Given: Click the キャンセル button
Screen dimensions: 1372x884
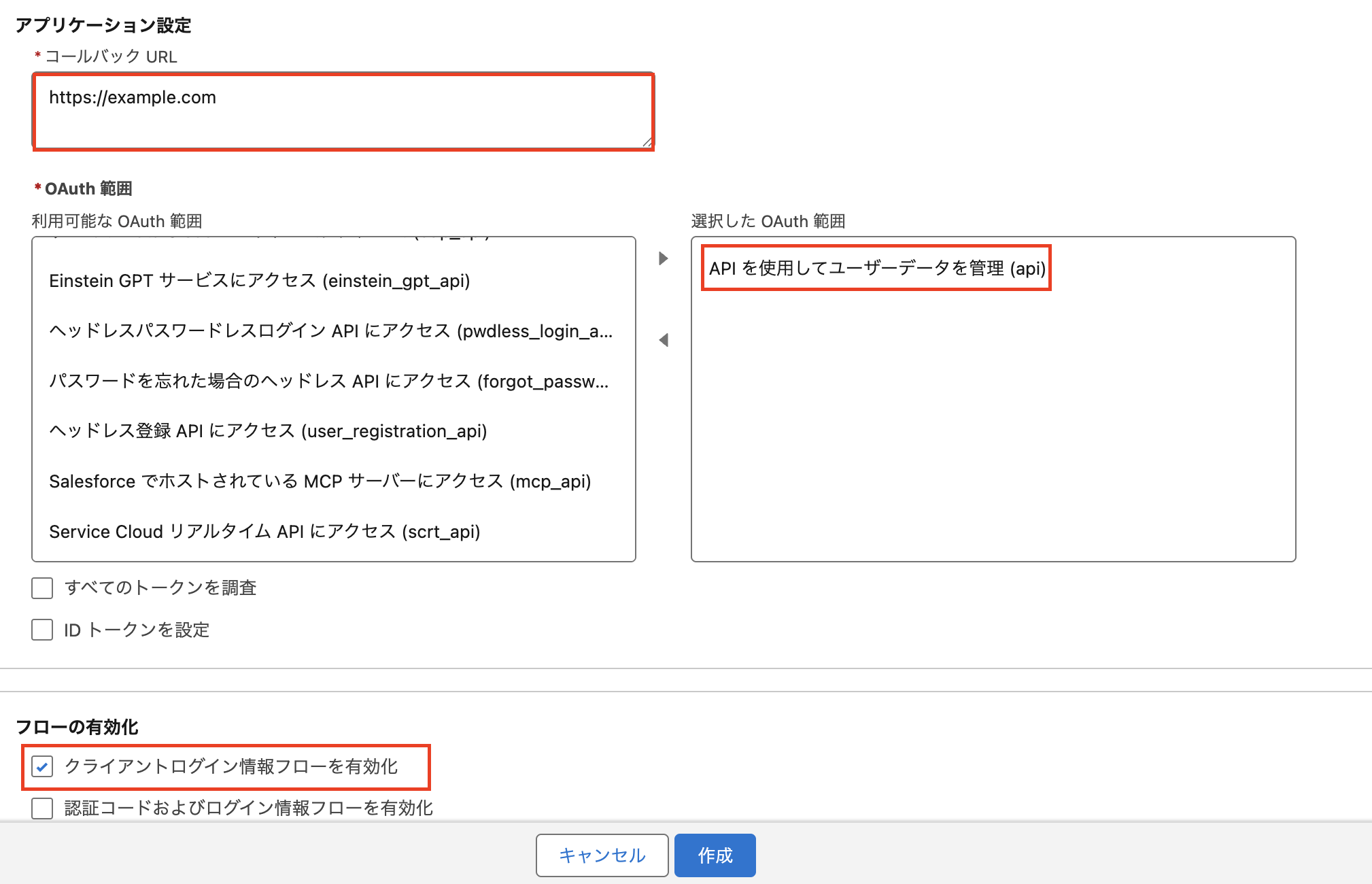Looking at the screenshot, I should pos(602,855).
